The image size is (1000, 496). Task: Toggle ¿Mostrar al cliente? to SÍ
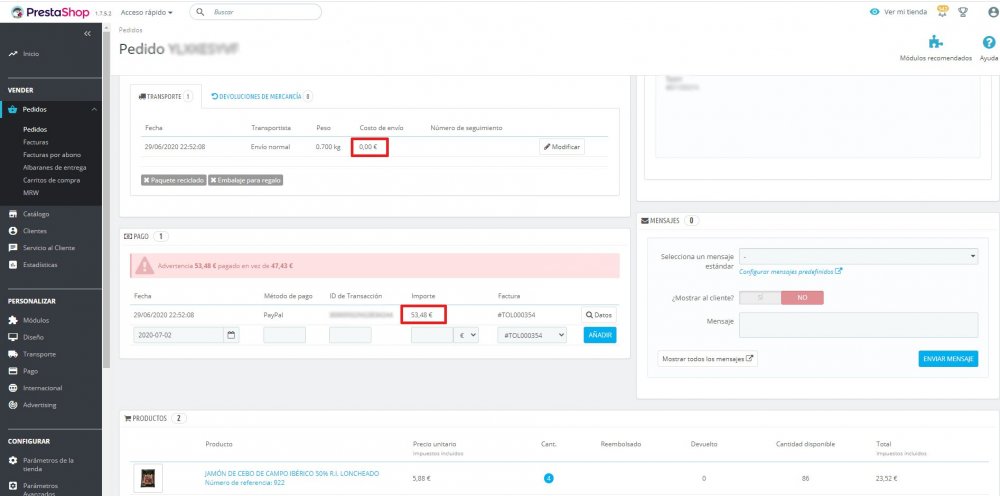tap(760, 298)
